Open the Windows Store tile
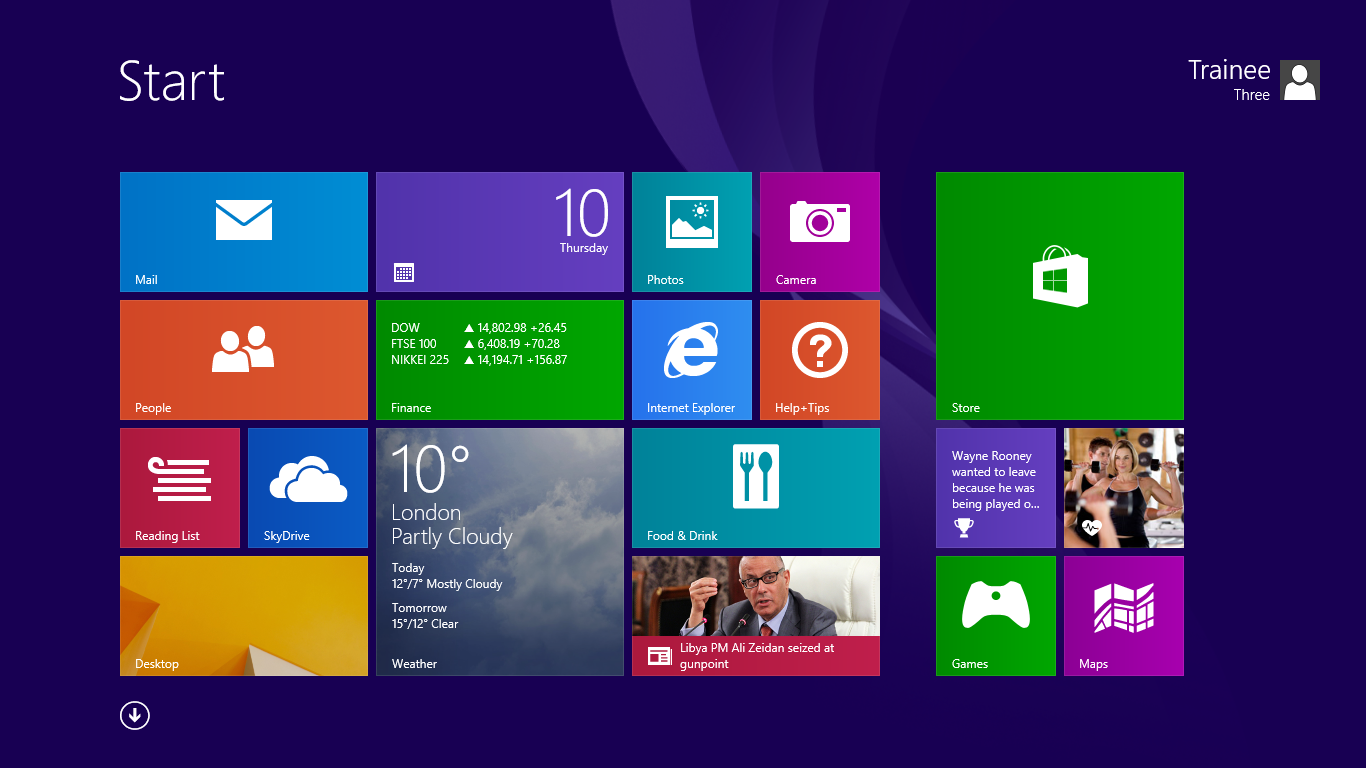 1059,295
